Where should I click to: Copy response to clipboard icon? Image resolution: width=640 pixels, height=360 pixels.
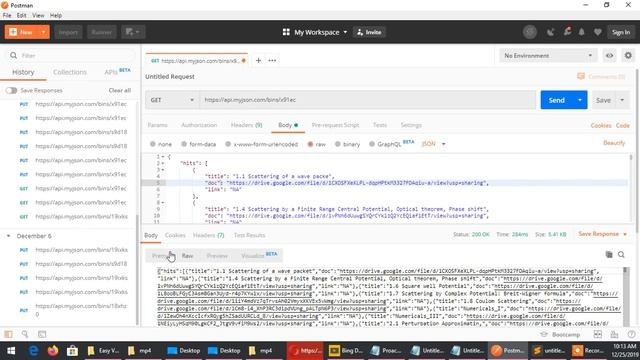point(609,254)
